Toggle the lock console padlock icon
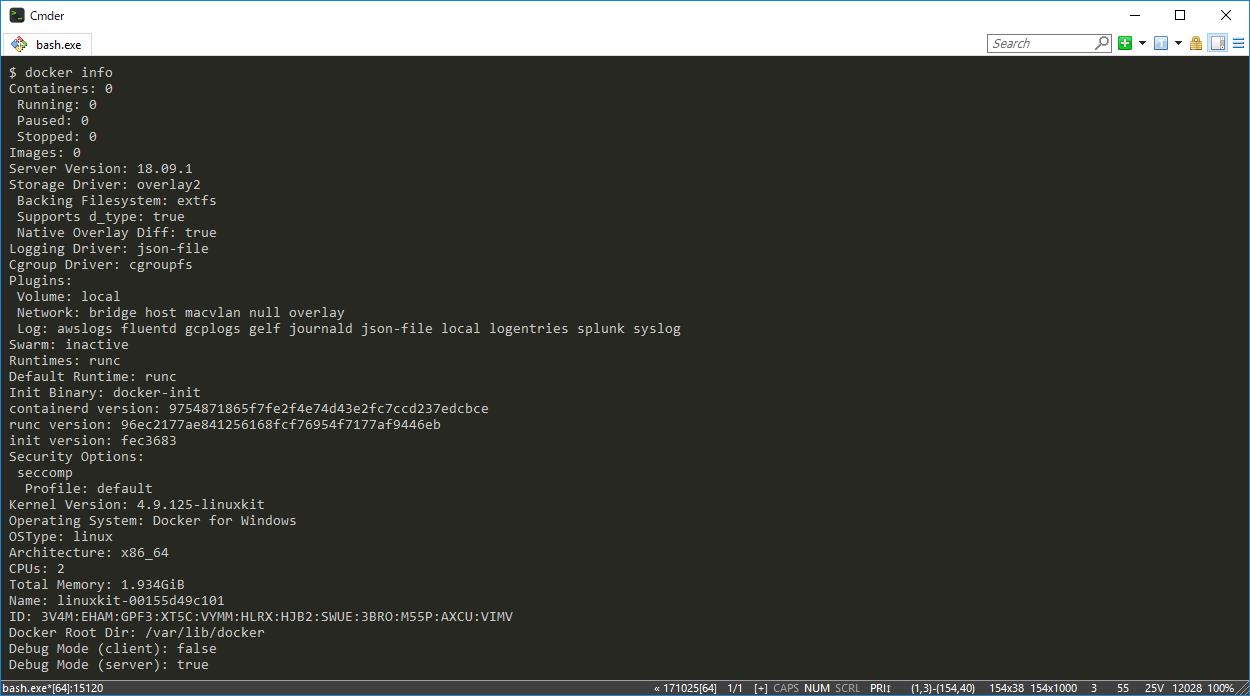The width and height of the screenshot is (1250, 696). tap(1196, 43)
